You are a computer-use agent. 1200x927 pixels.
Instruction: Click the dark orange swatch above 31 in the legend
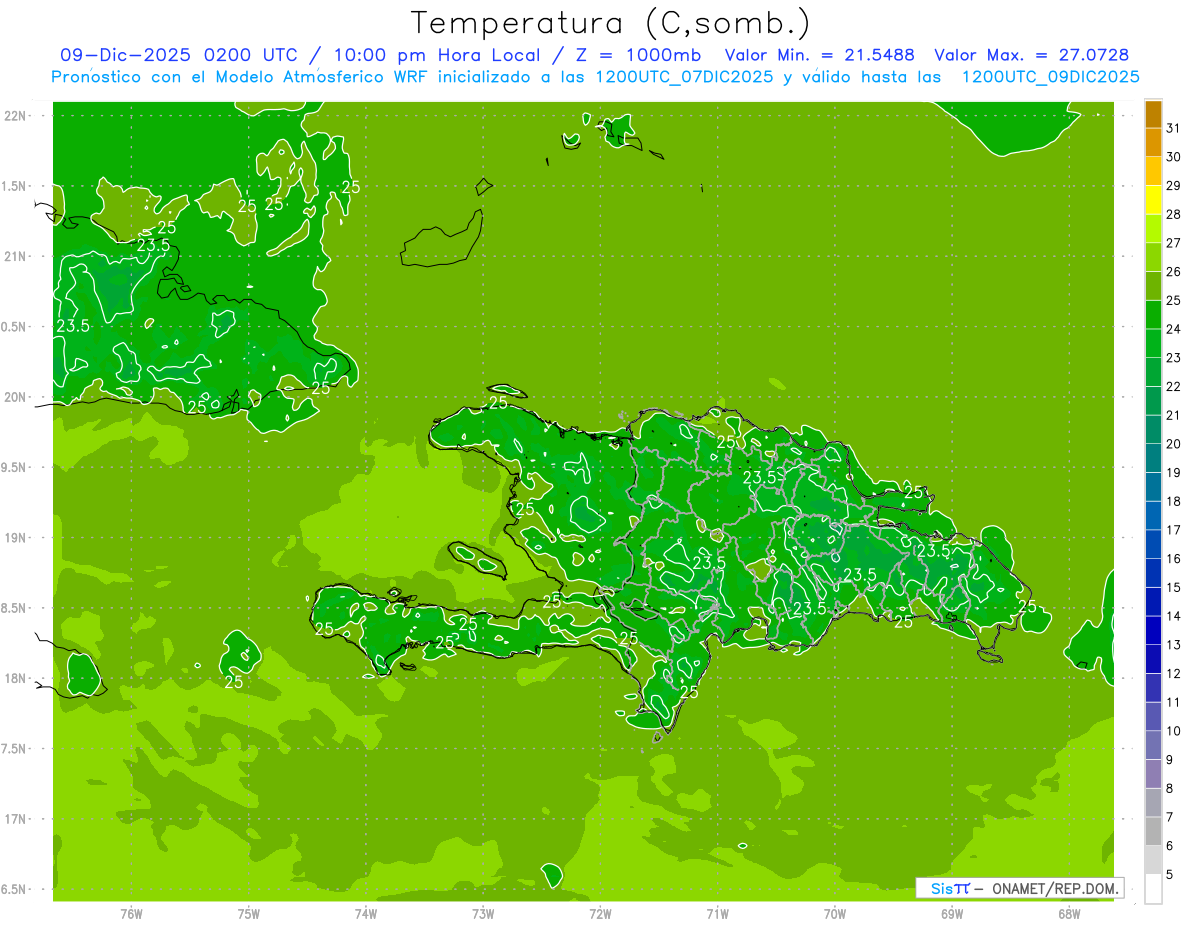tap(1153, 113)
